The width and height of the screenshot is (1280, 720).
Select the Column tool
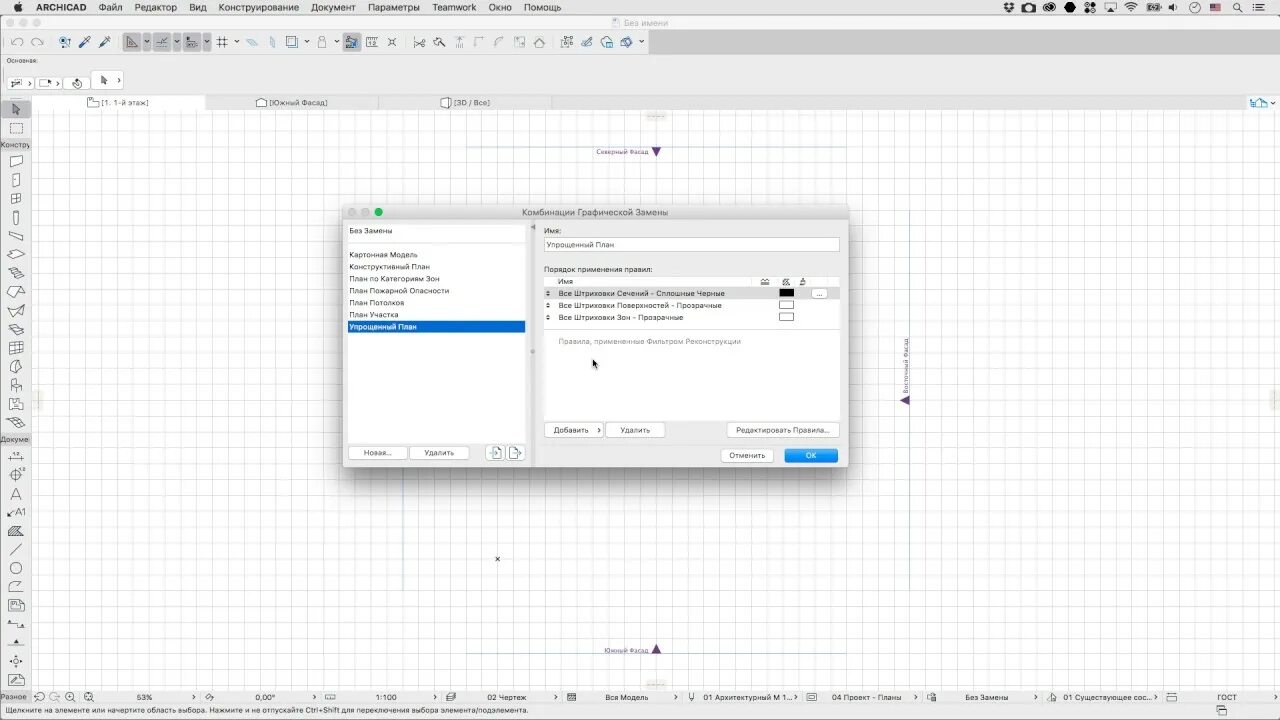(16, 217)
